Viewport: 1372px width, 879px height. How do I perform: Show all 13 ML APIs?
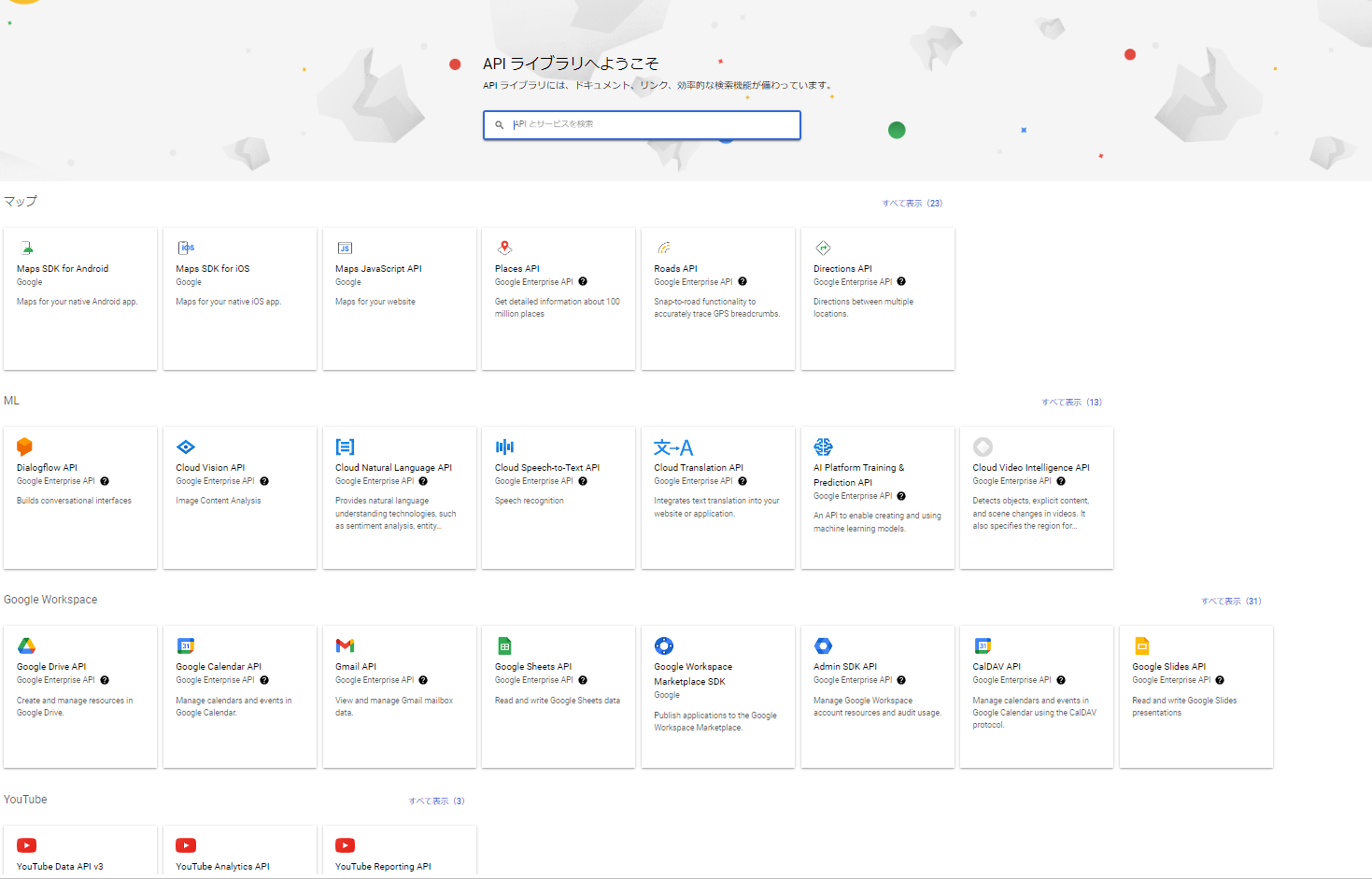click(1072, 402)
